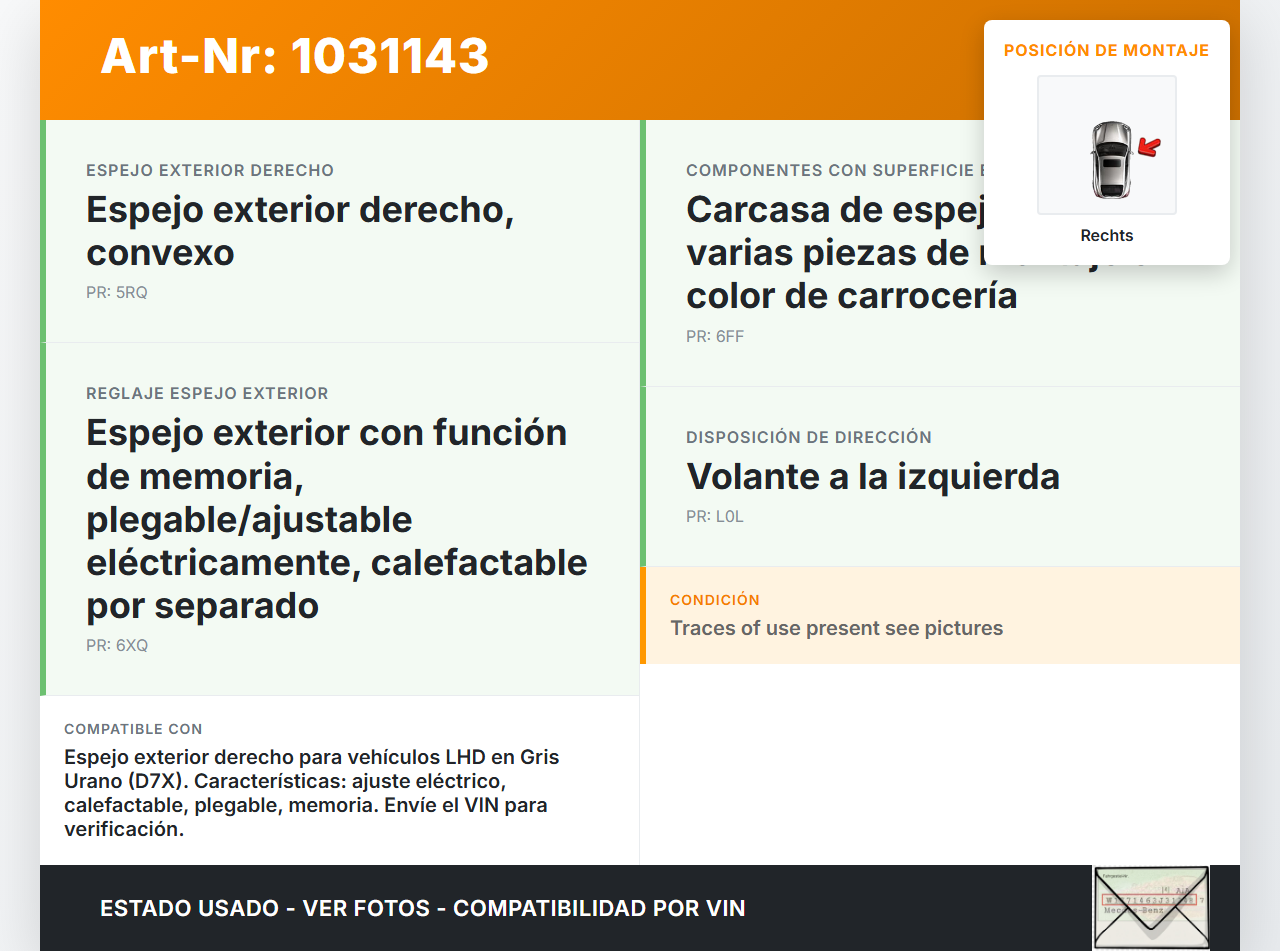The width and height of the screenshot is (1280, 952).
Task: Click the PR: 6FF code
Action: click(x=715, y=337)
